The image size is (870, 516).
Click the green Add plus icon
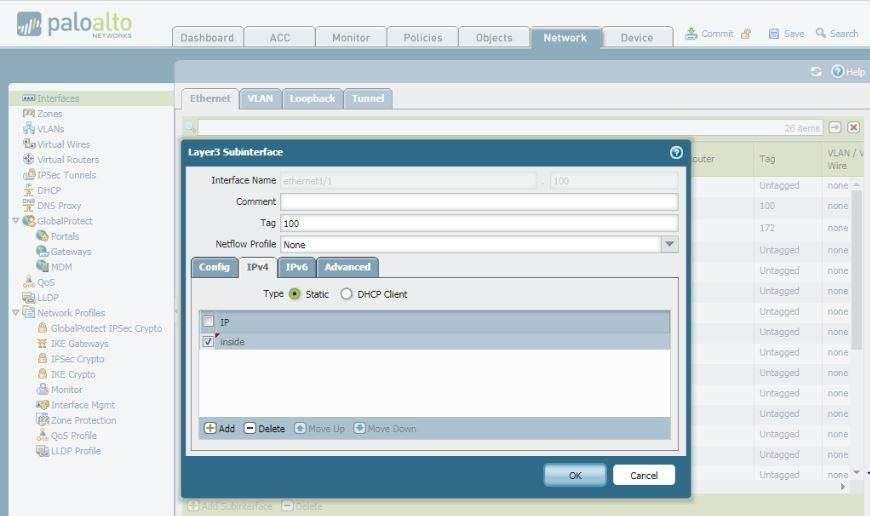[210, 428]
